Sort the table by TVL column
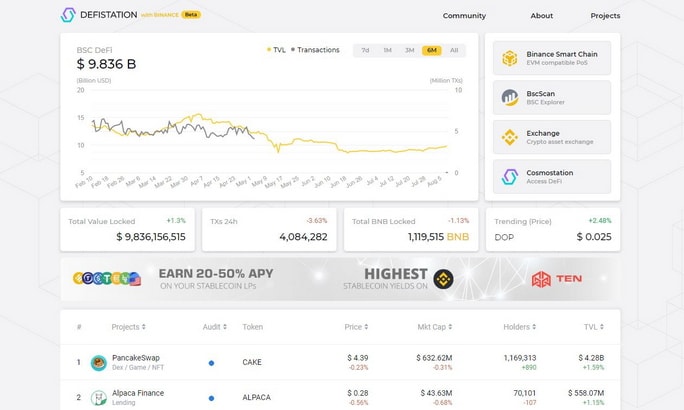This screenshot has width=684, height=410. (x=594, y=327)
